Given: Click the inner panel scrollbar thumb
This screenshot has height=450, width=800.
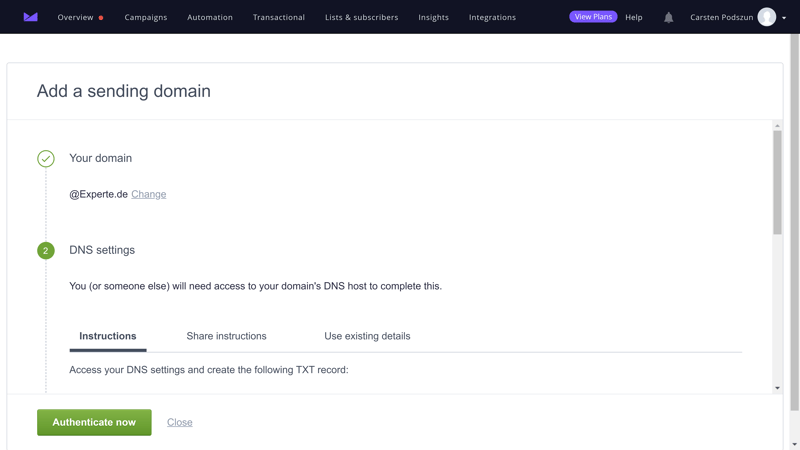Looking at the screenshot, I should (x=777, y=182).
